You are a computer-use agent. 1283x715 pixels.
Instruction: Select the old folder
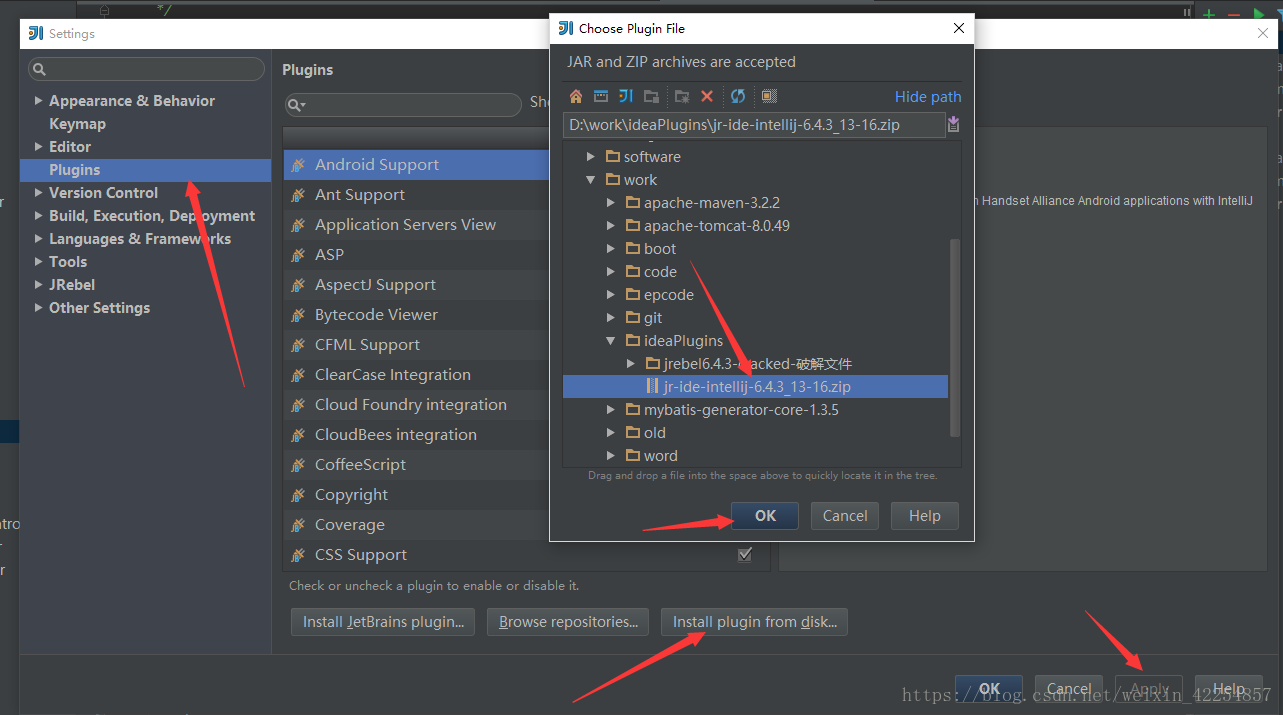click(x=655, y=433)
